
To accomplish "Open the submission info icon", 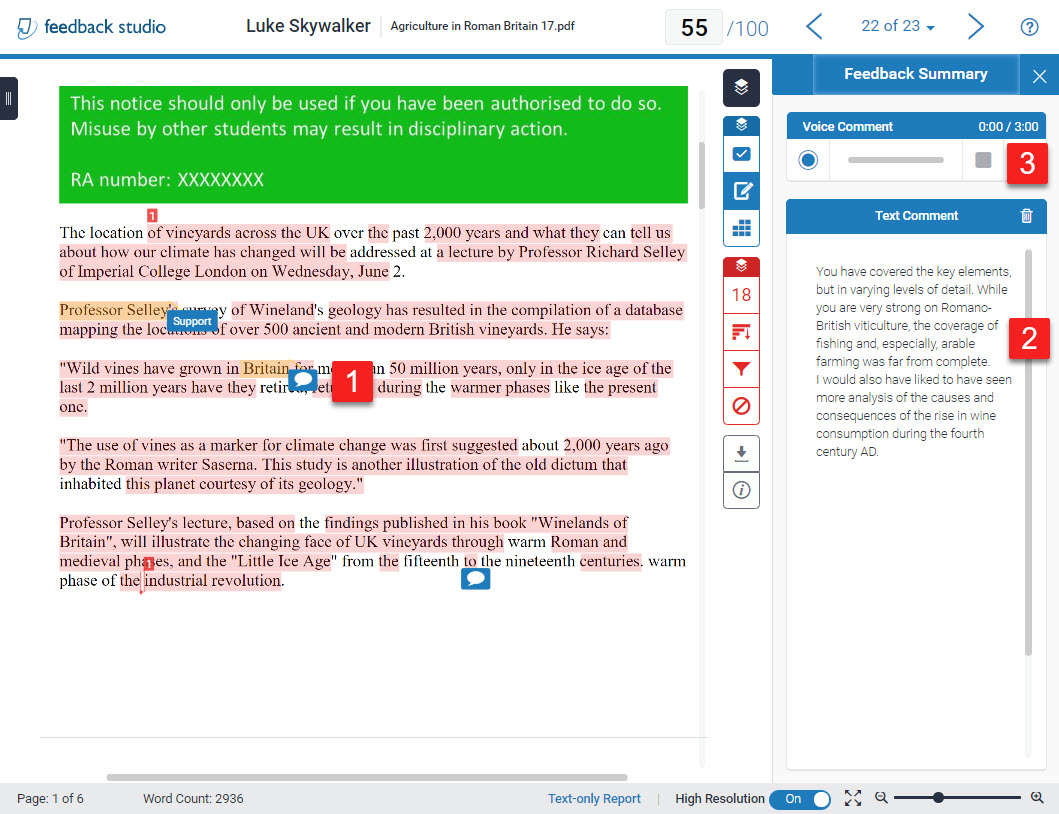I will click(x=741, y=490).
